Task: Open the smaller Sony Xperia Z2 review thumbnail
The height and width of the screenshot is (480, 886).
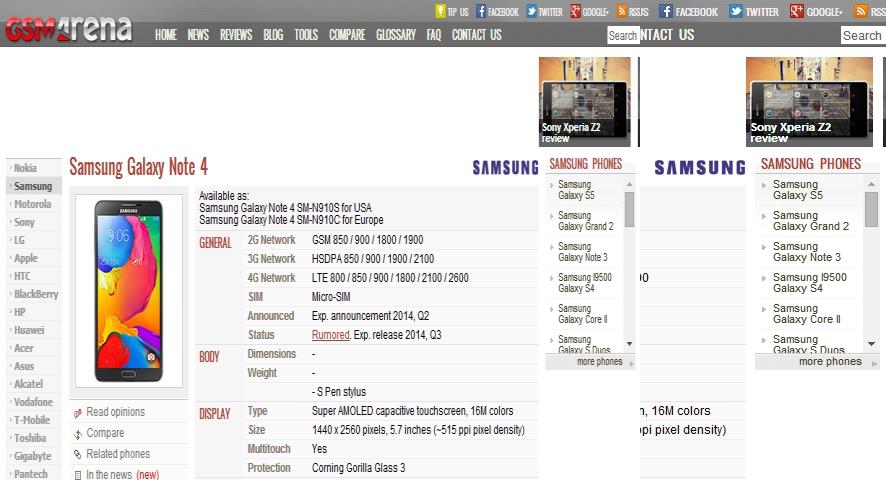Action: (585, 102)
